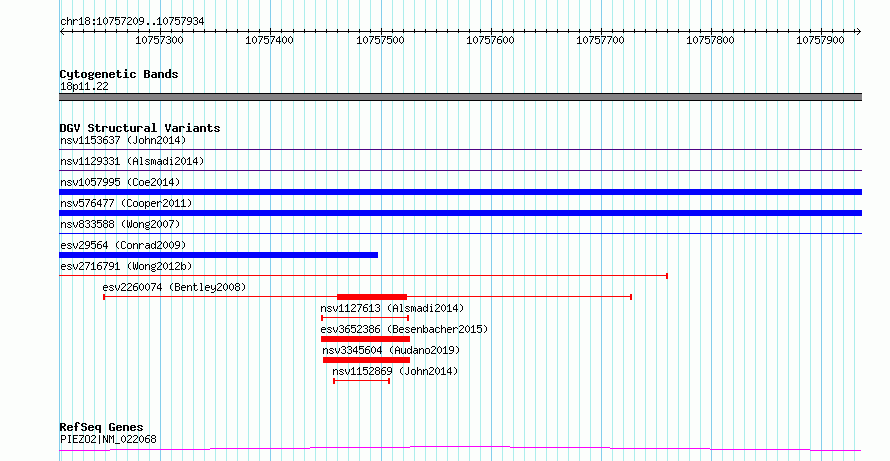
Task: Click the 10757900 ruler position label
Action: (821, 40)
